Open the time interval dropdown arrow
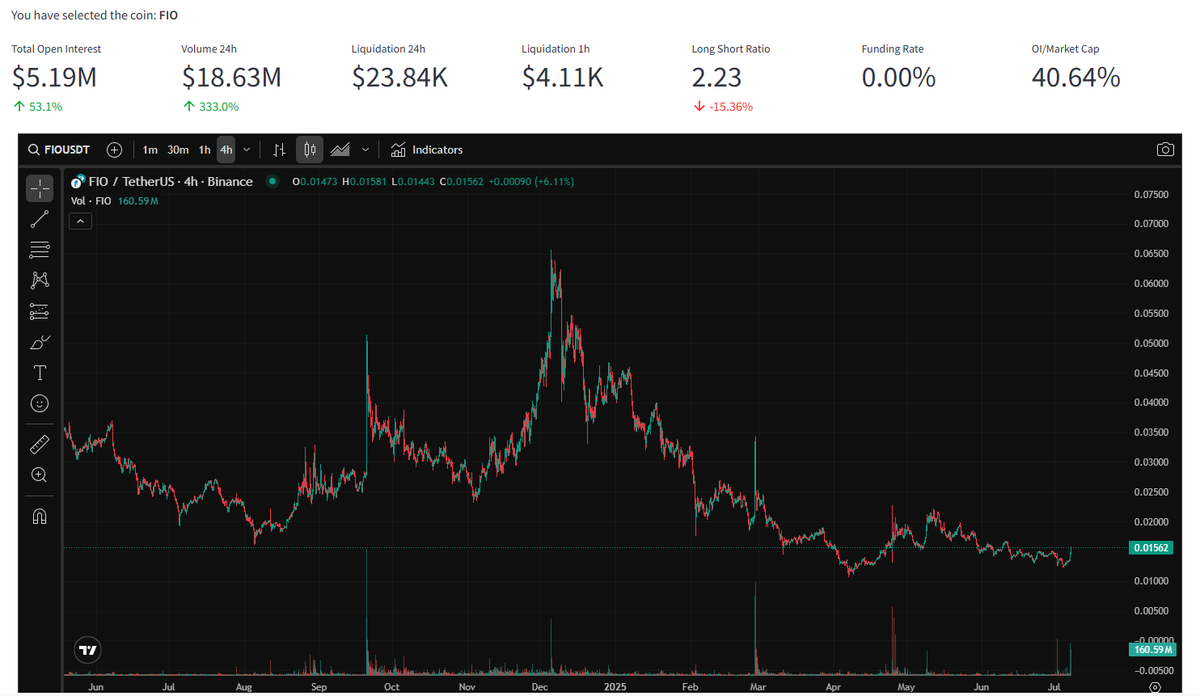The image size is (1200, 696). [247, 150]
